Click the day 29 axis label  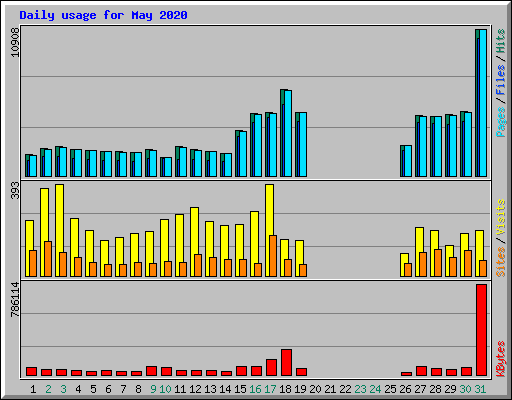[x=450, y=389]
